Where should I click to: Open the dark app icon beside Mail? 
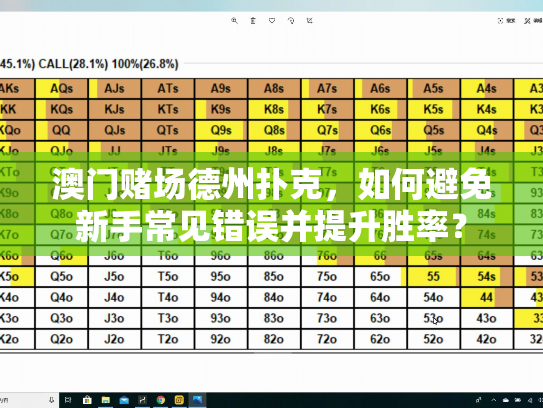point(142,400)
